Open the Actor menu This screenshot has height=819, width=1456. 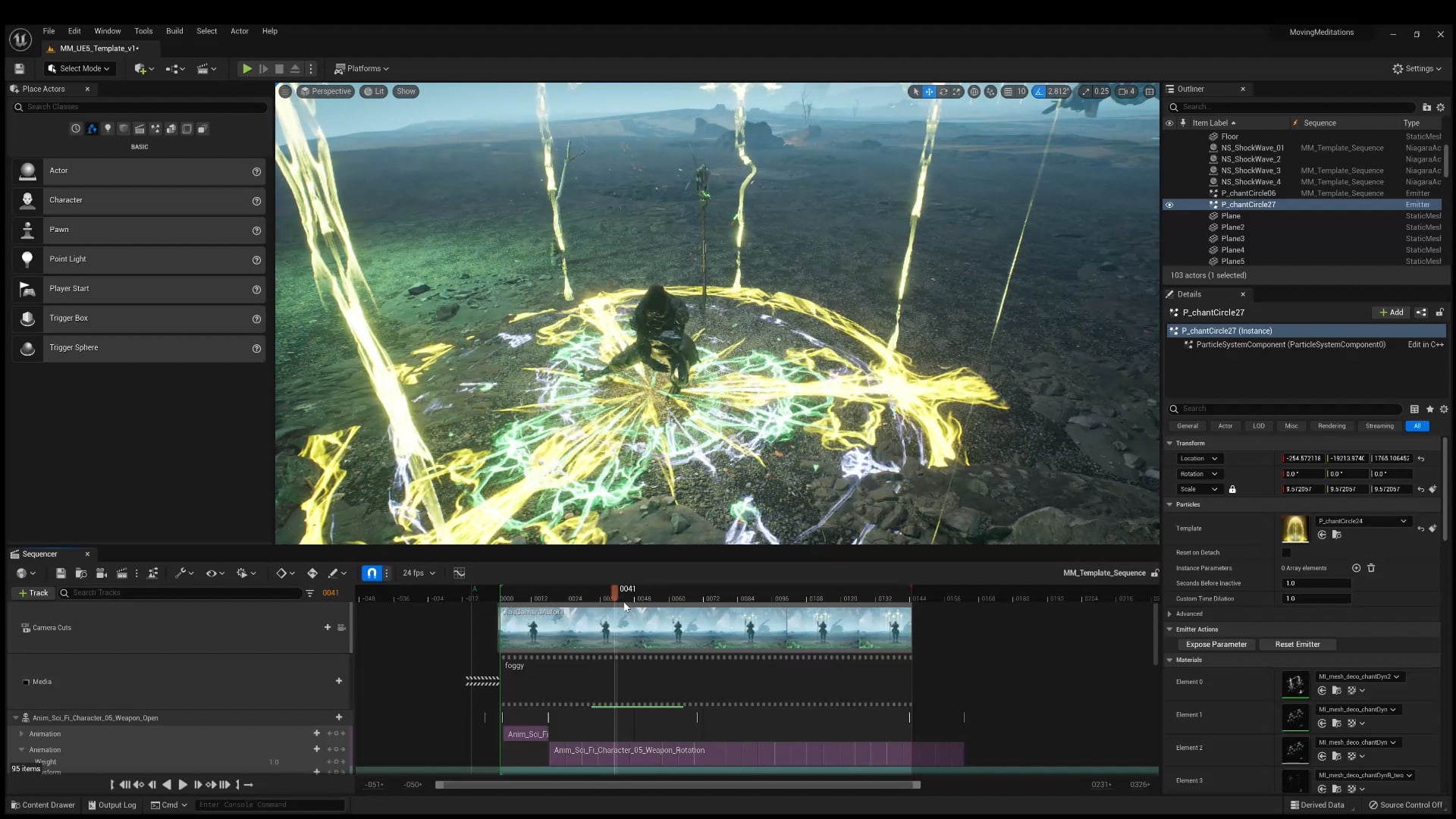click(240, 31)
